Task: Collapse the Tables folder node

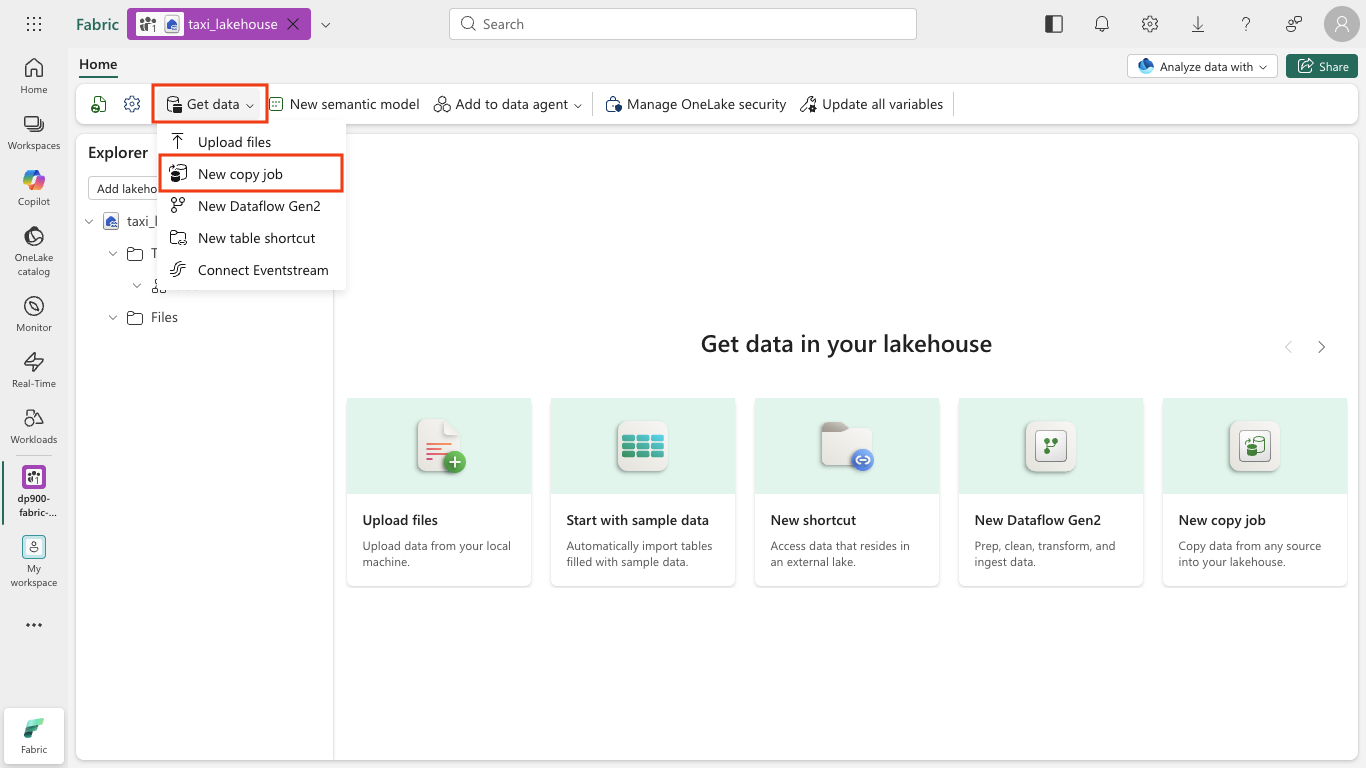Action: tap(113, 254)
